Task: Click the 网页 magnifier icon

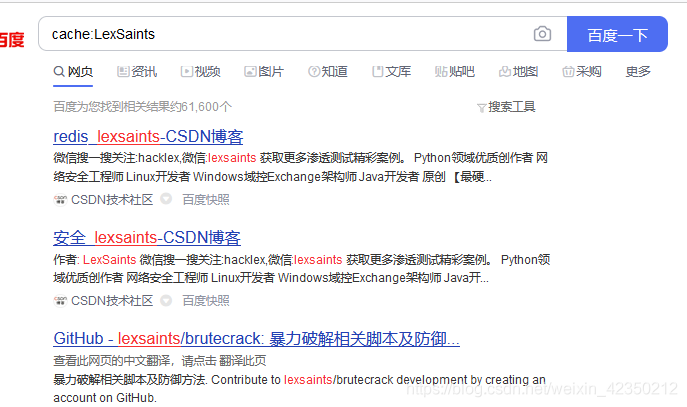Action: (x=59, y=71)
